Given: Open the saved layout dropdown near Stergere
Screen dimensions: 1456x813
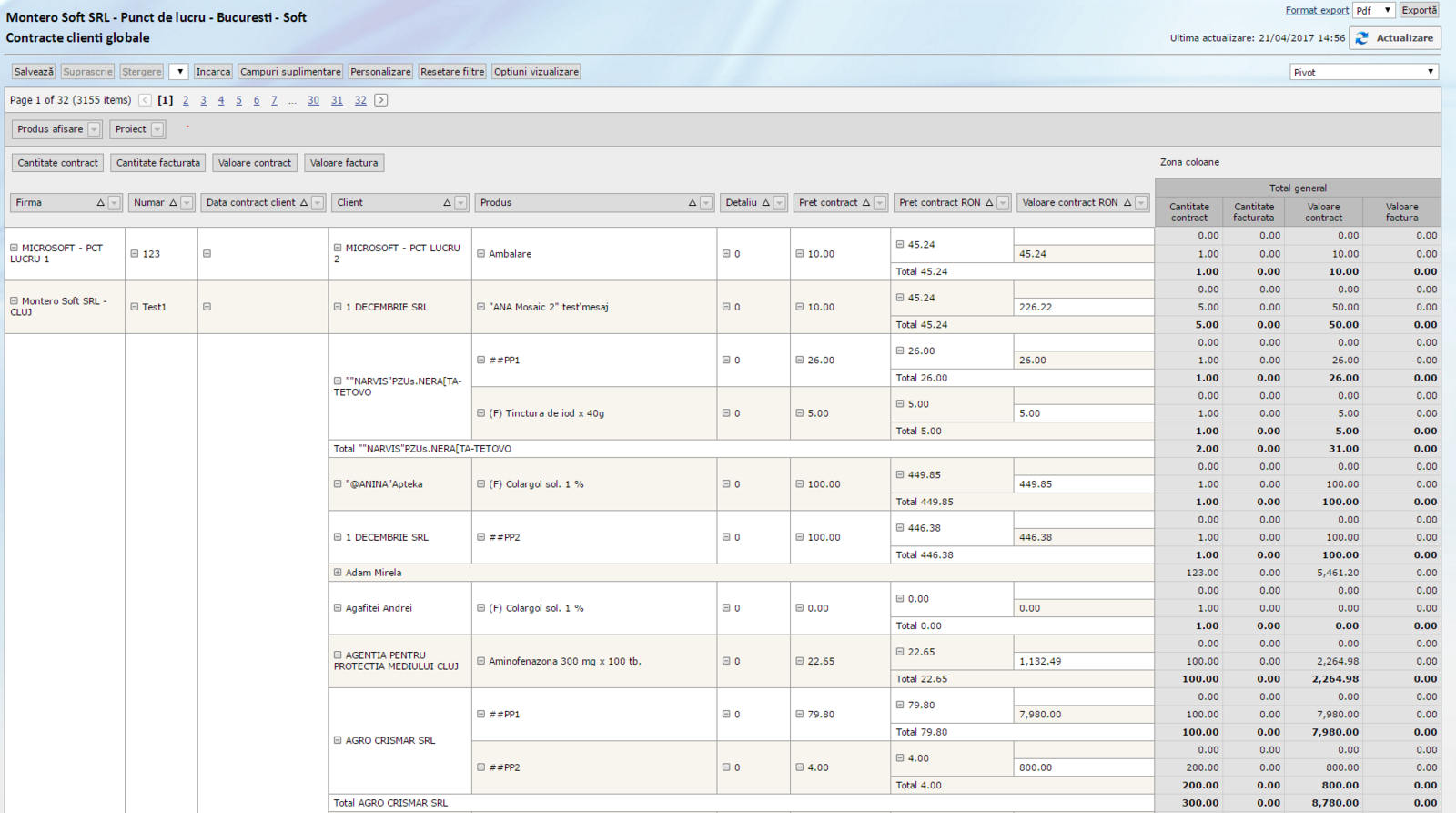Looking at the screenshot, I should (x=178, y=72).
